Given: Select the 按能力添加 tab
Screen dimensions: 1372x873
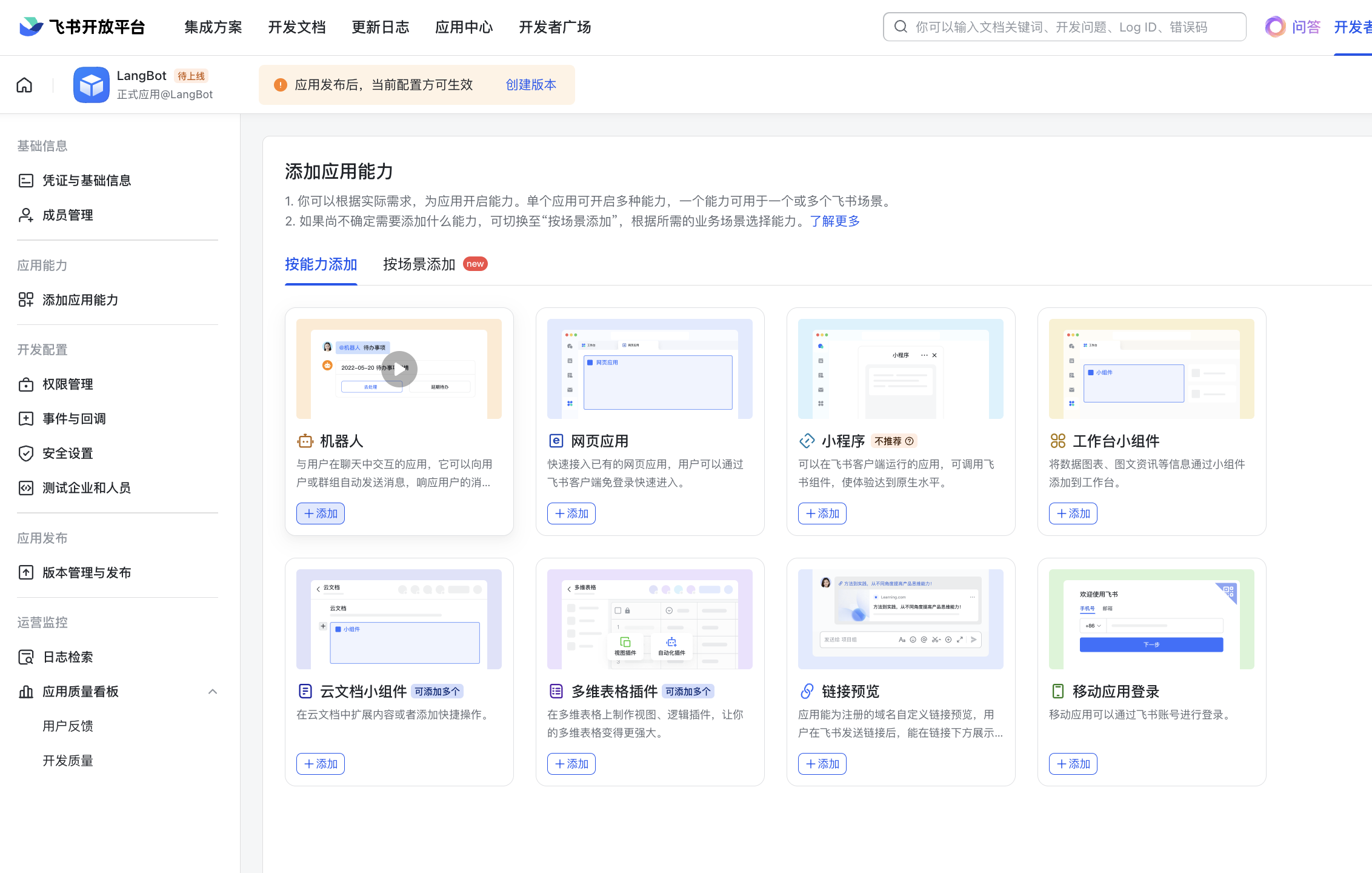Looking at the screenshot, I should click(321, 264).
